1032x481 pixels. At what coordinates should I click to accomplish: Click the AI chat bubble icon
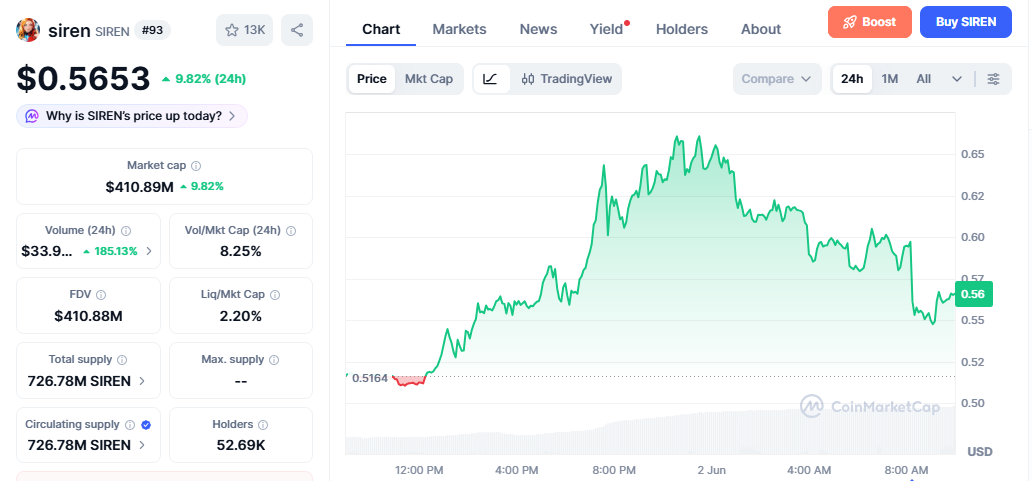pos(32,116)
